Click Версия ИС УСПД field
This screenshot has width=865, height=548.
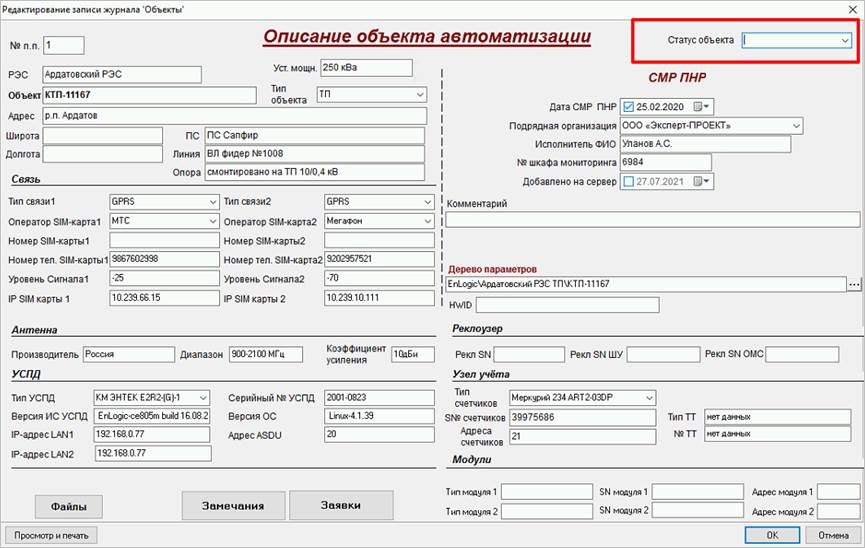(152, 416)
